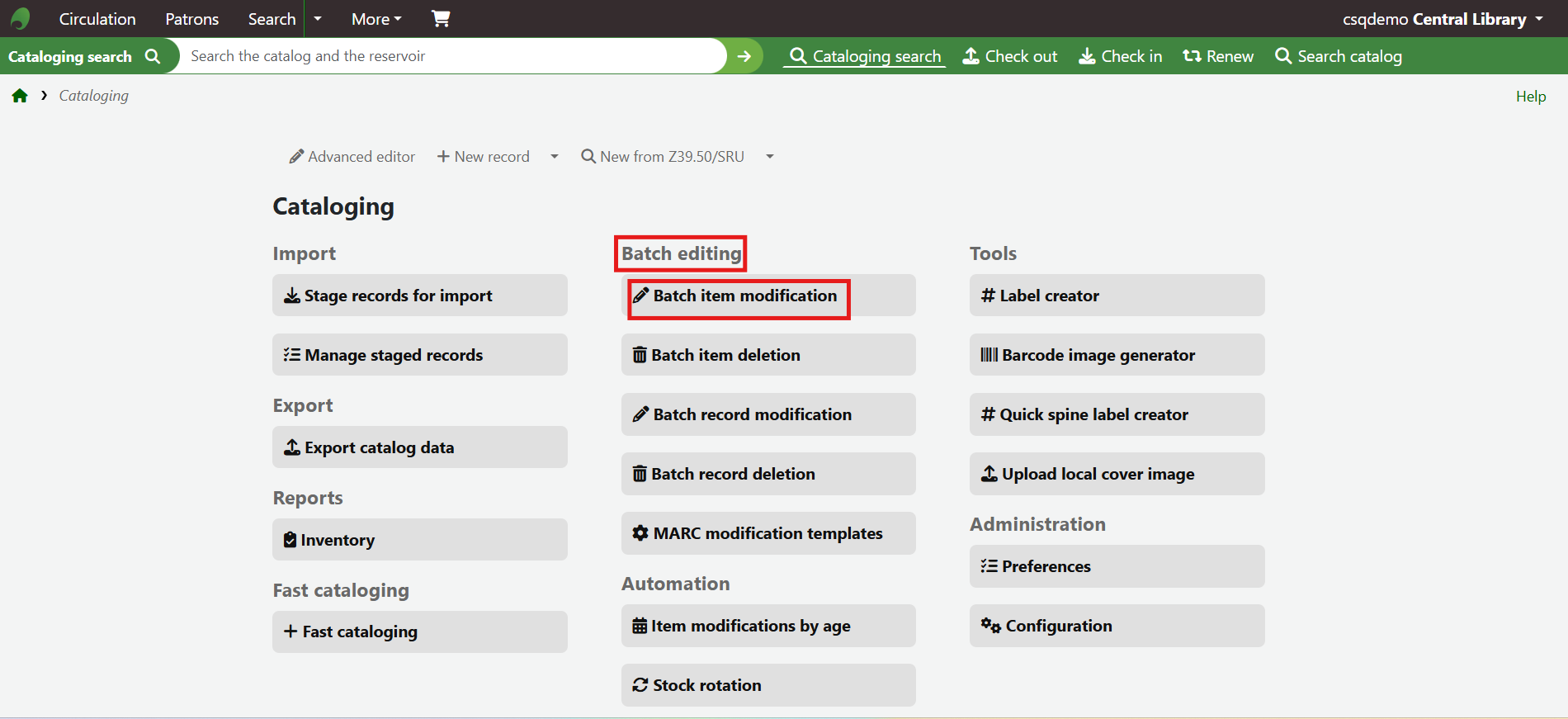The image size is (1568, 719).
Task: Go to the Patrons menu
Action: [x=191, y=19]
